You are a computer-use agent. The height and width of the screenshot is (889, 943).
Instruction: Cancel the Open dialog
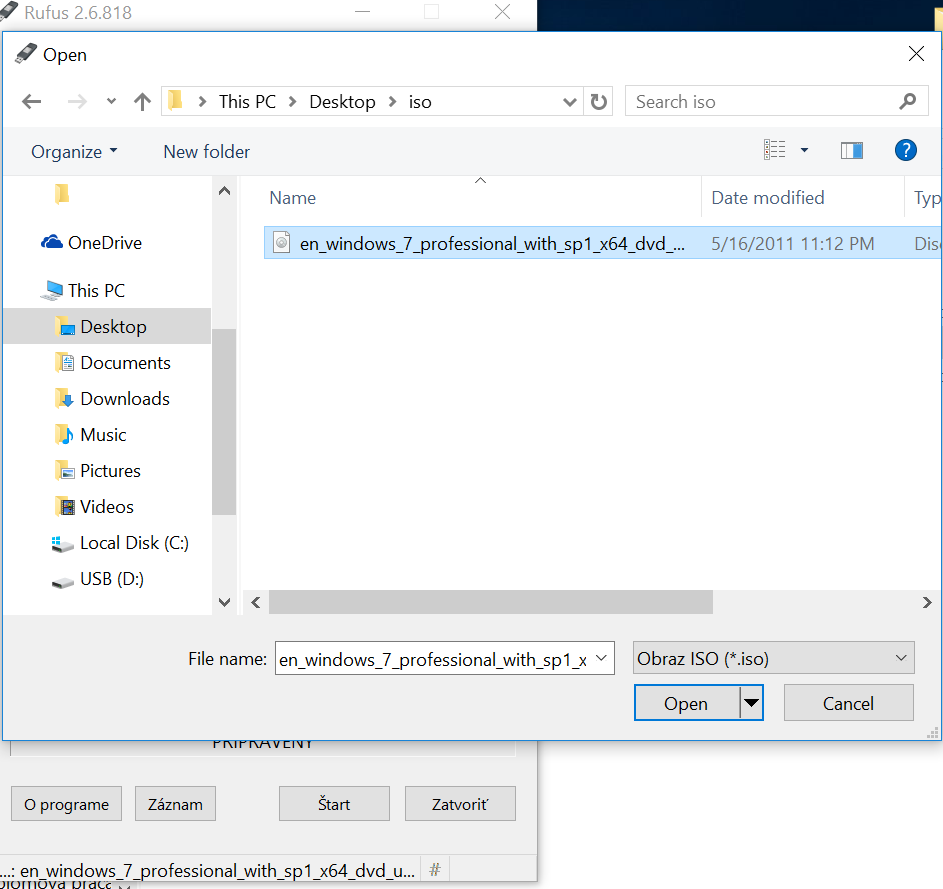pos(848,703)
